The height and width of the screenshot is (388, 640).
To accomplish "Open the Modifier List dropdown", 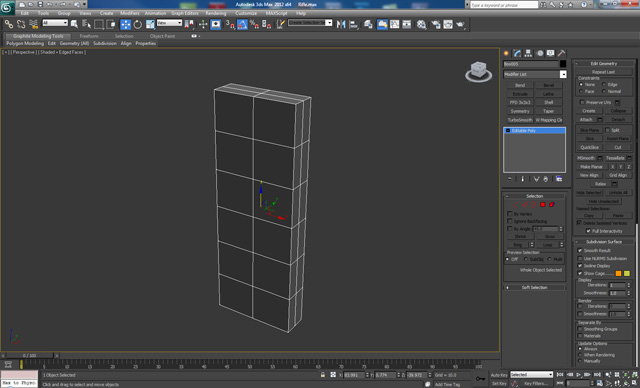I will click(x=535, y=74).
